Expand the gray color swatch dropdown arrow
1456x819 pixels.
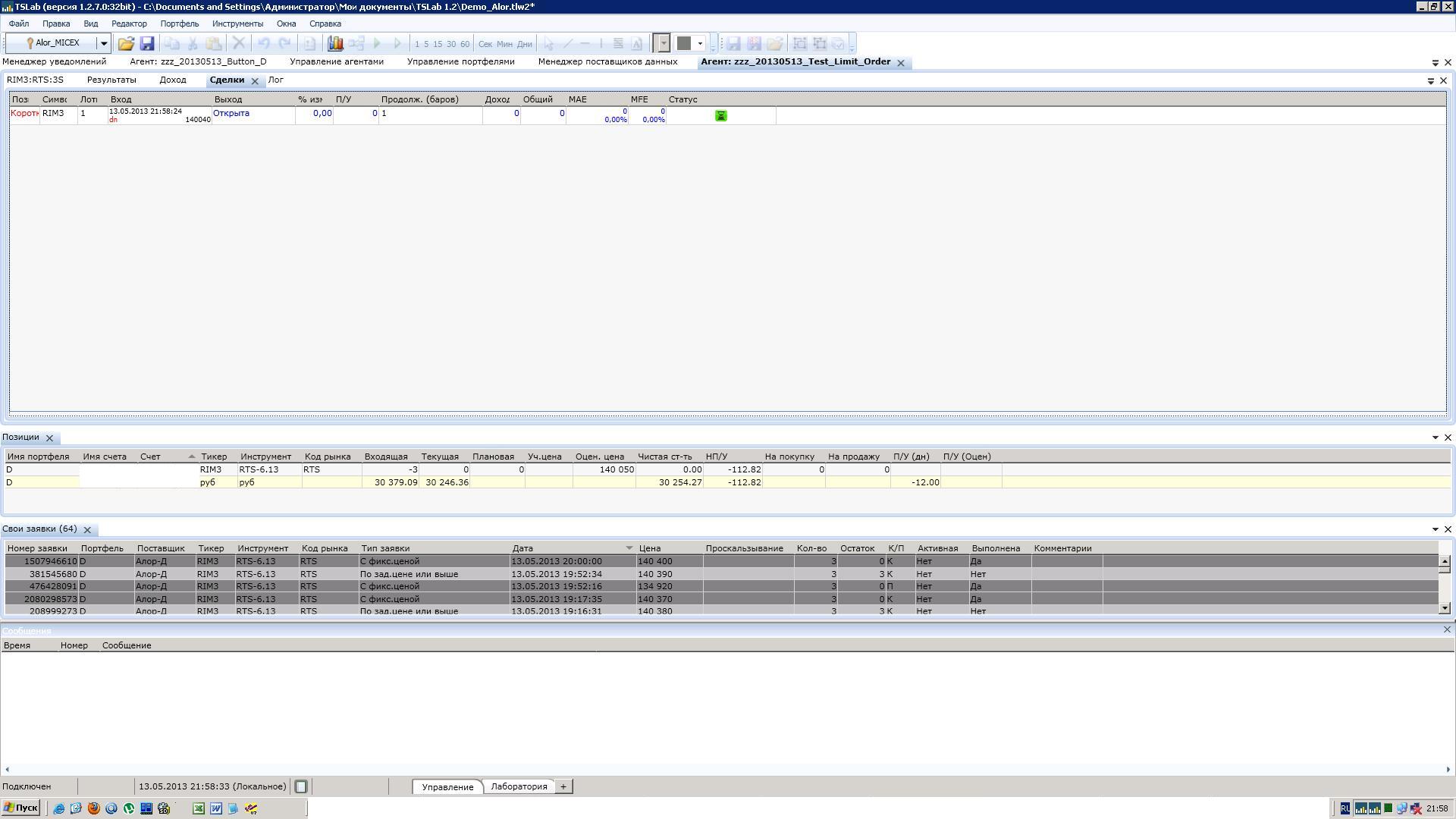pos(701,44)
